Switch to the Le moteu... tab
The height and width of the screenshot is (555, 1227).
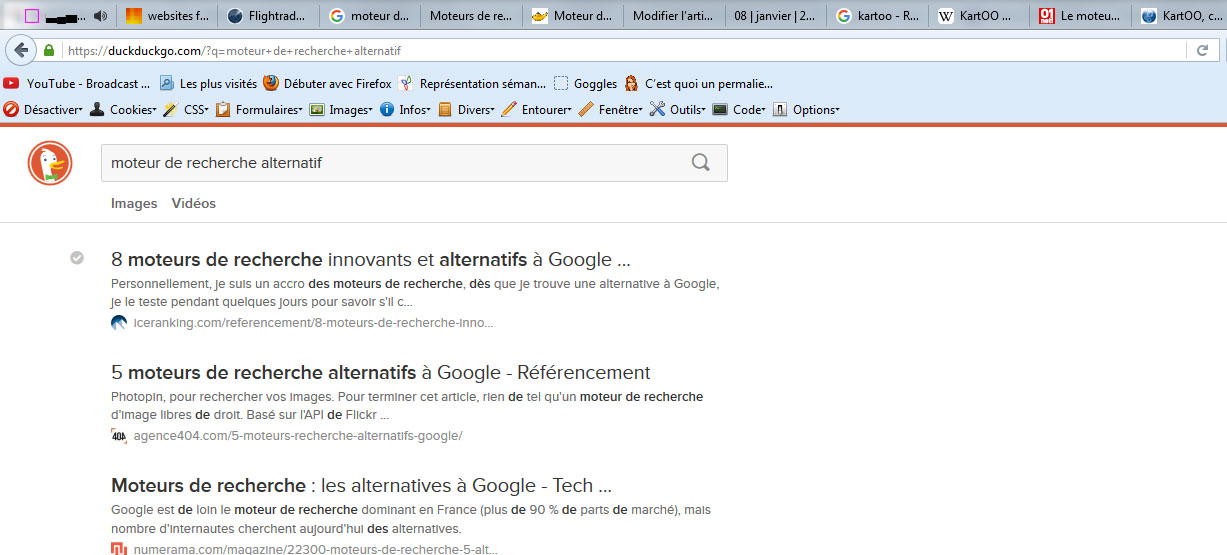coord(1081,16)
